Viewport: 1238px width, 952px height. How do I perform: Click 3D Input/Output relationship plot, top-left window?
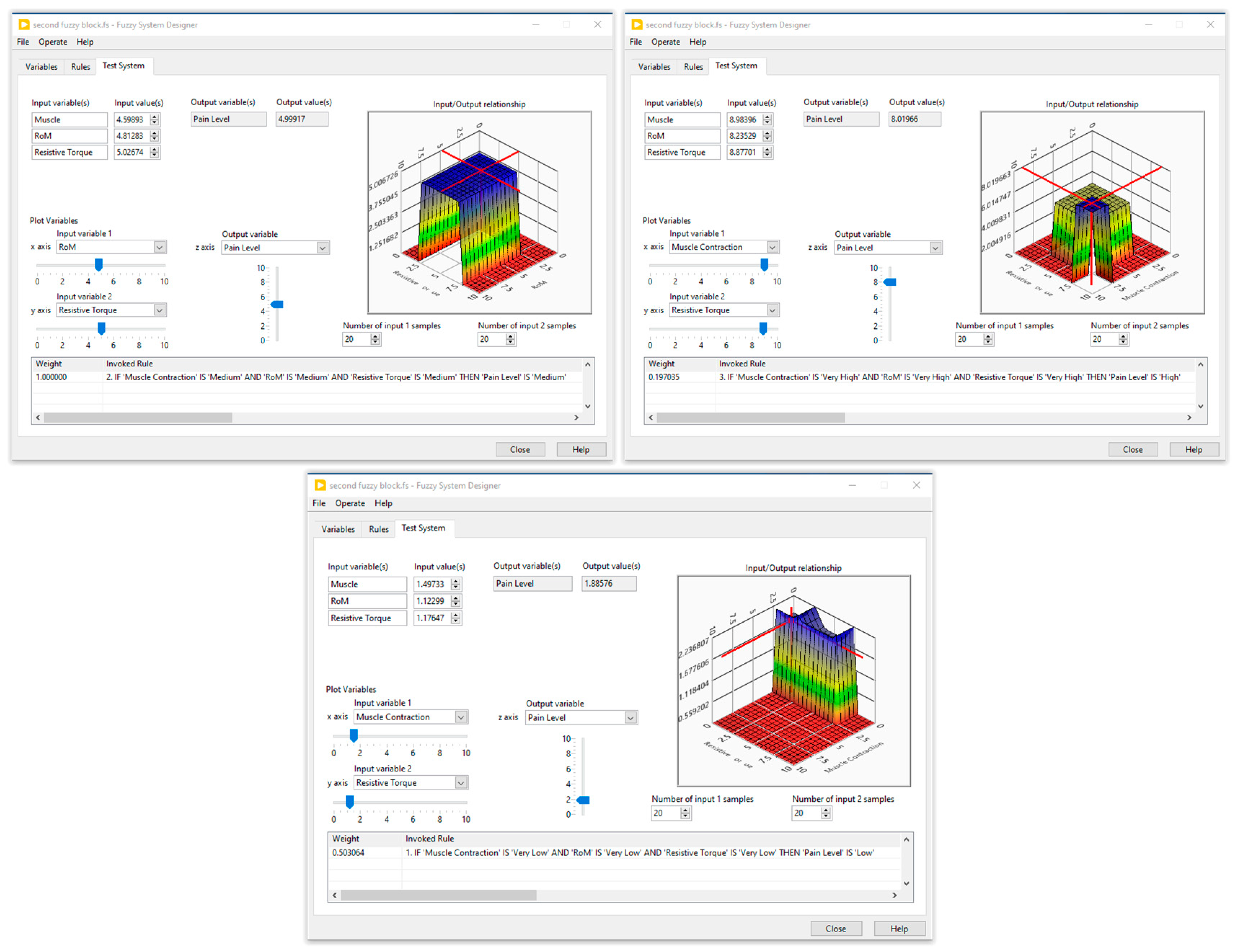[x=479, y=213]
